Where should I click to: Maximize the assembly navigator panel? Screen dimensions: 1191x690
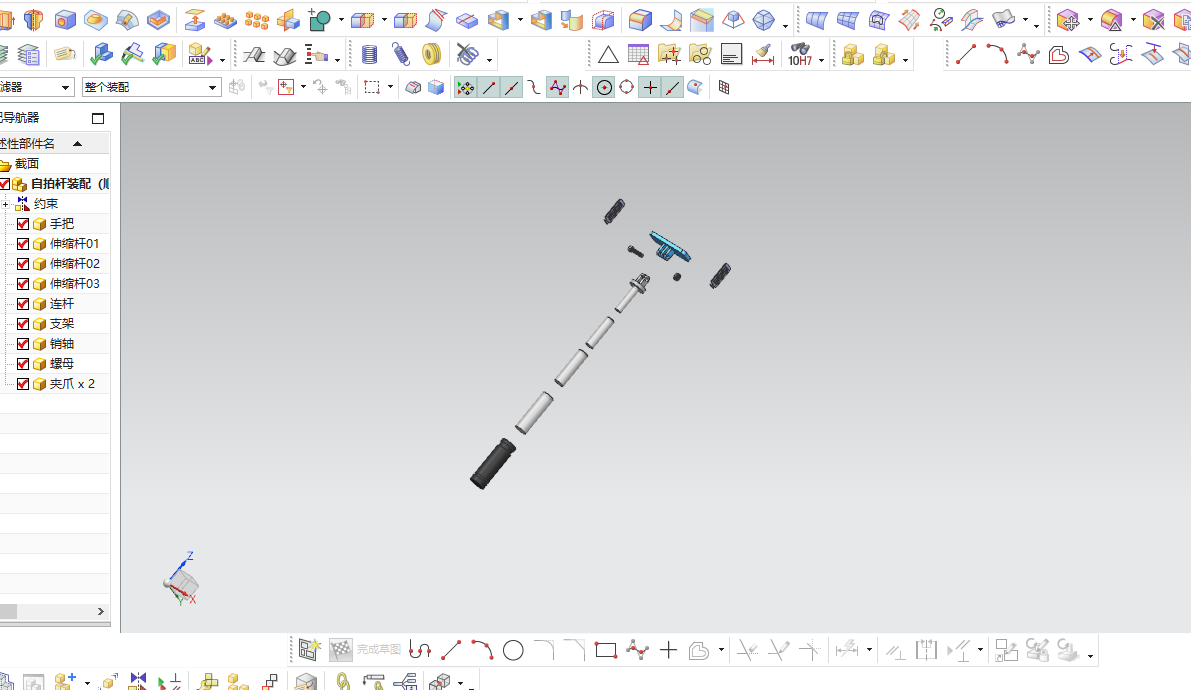pos(98,119)
